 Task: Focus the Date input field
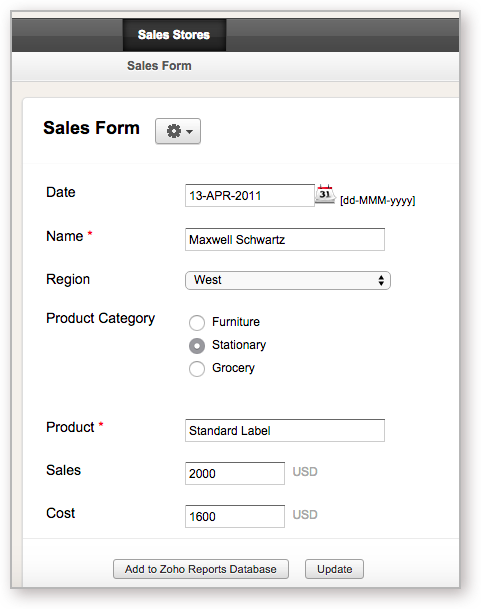point(250,195)
